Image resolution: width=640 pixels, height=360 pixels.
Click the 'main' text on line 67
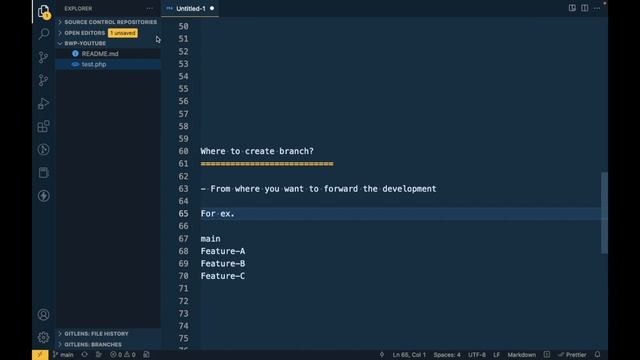210,239
